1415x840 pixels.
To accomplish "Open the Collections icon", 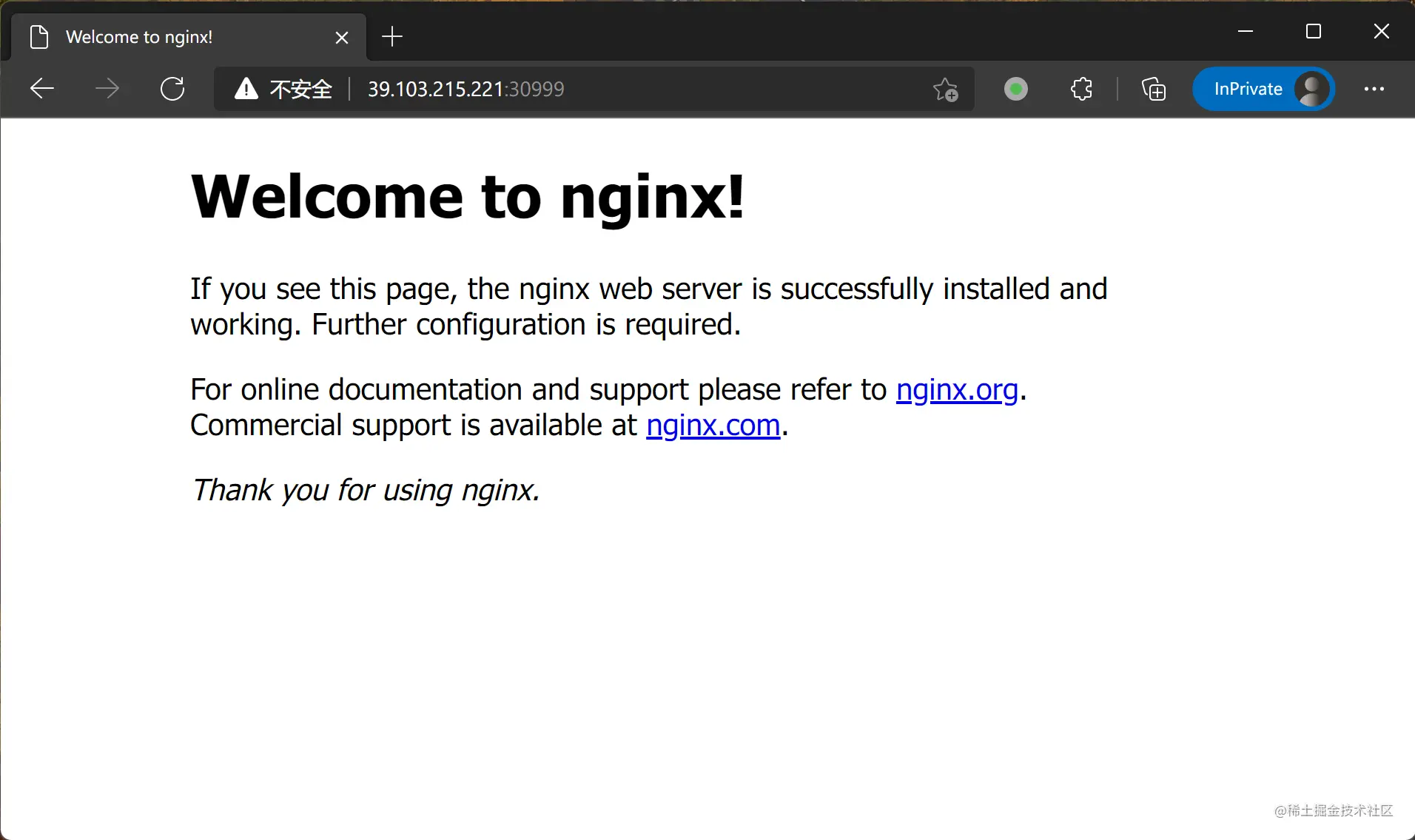I will click(x=1153, y=89).
